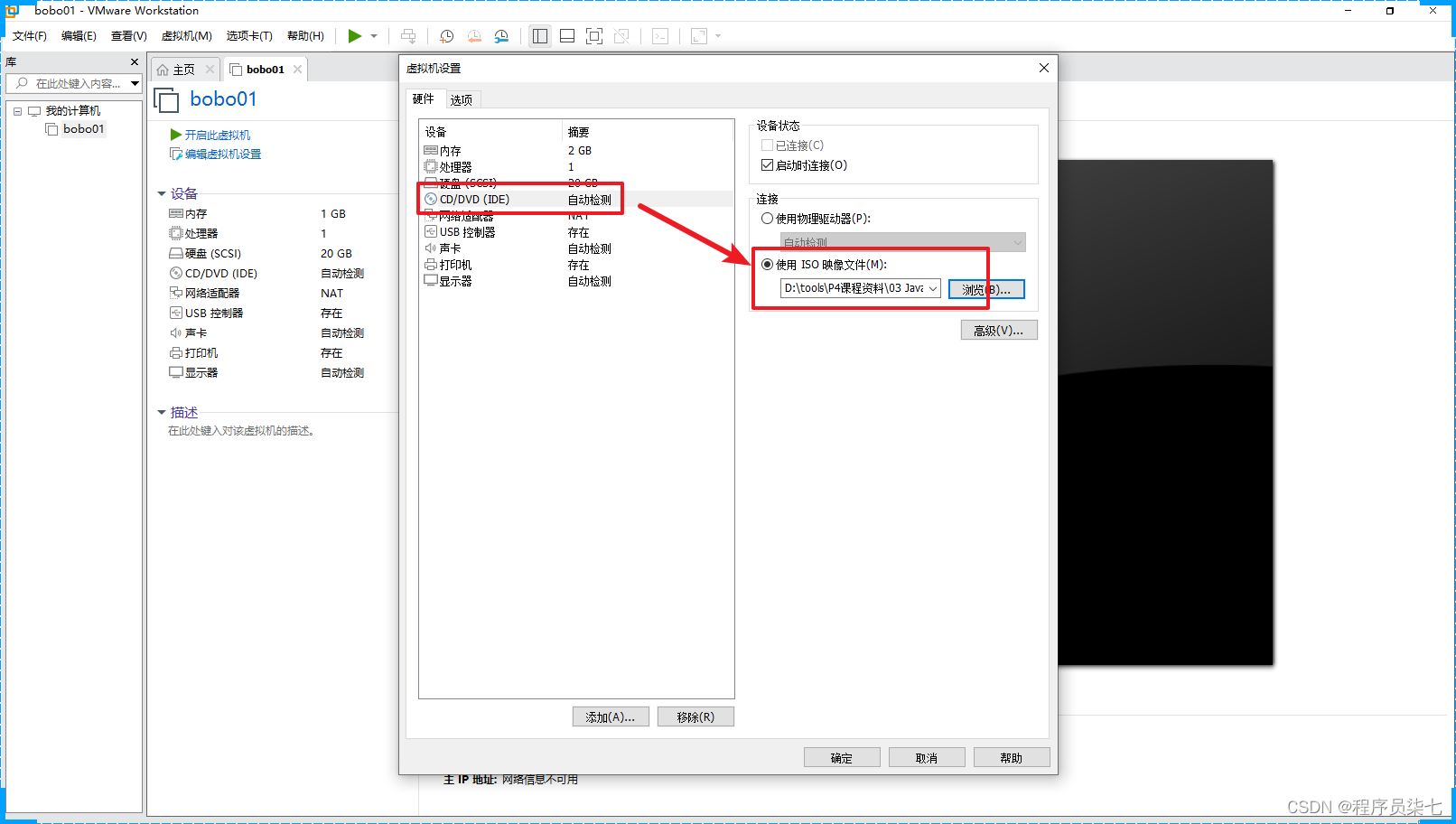Click the revert to snapshot icon
This screenshot has height=824, width=1456.
pyautogui.click(x=474, y=36)
